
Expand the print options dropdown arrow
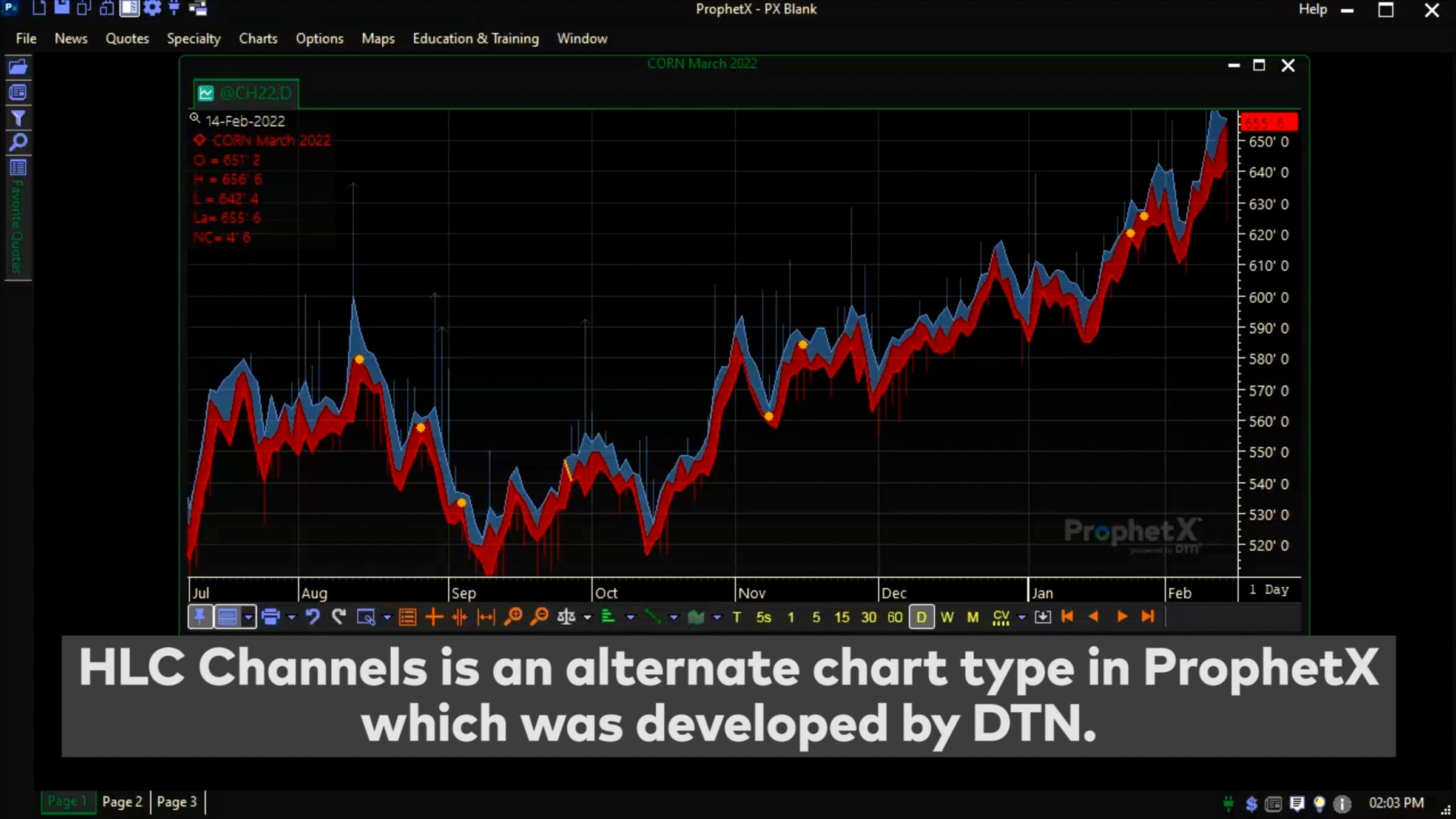292,618
